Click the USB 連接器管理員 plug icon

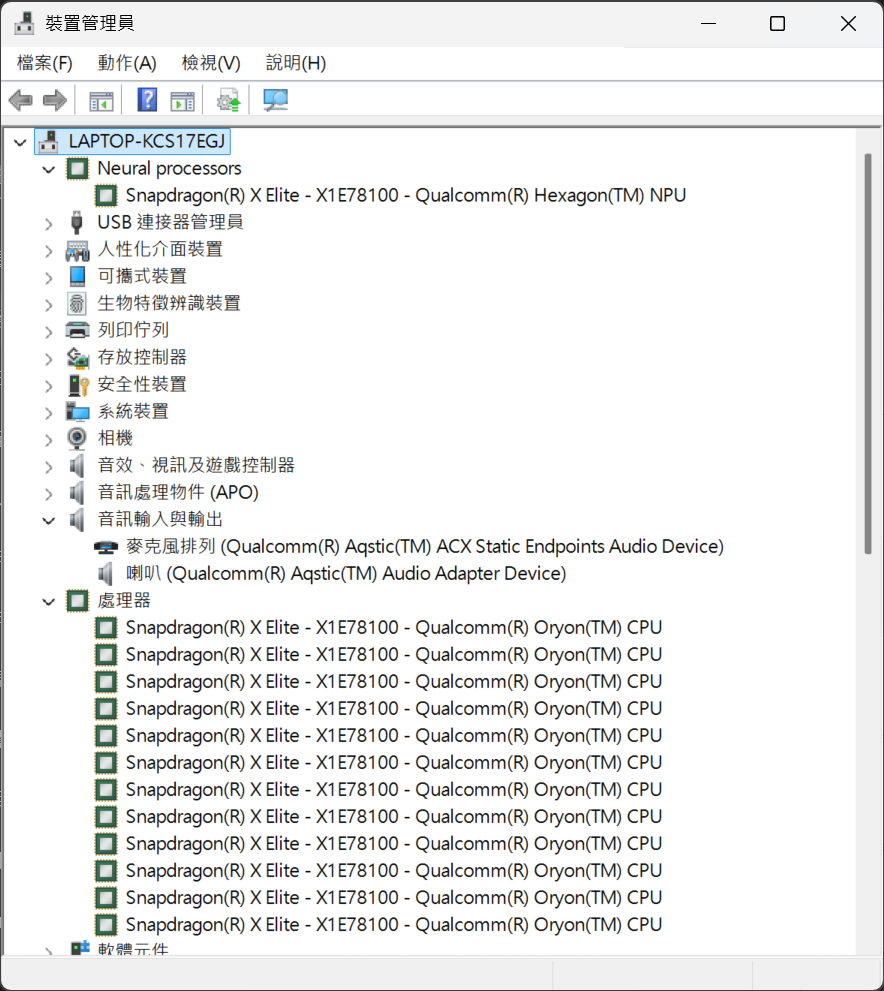pos(76,222)
